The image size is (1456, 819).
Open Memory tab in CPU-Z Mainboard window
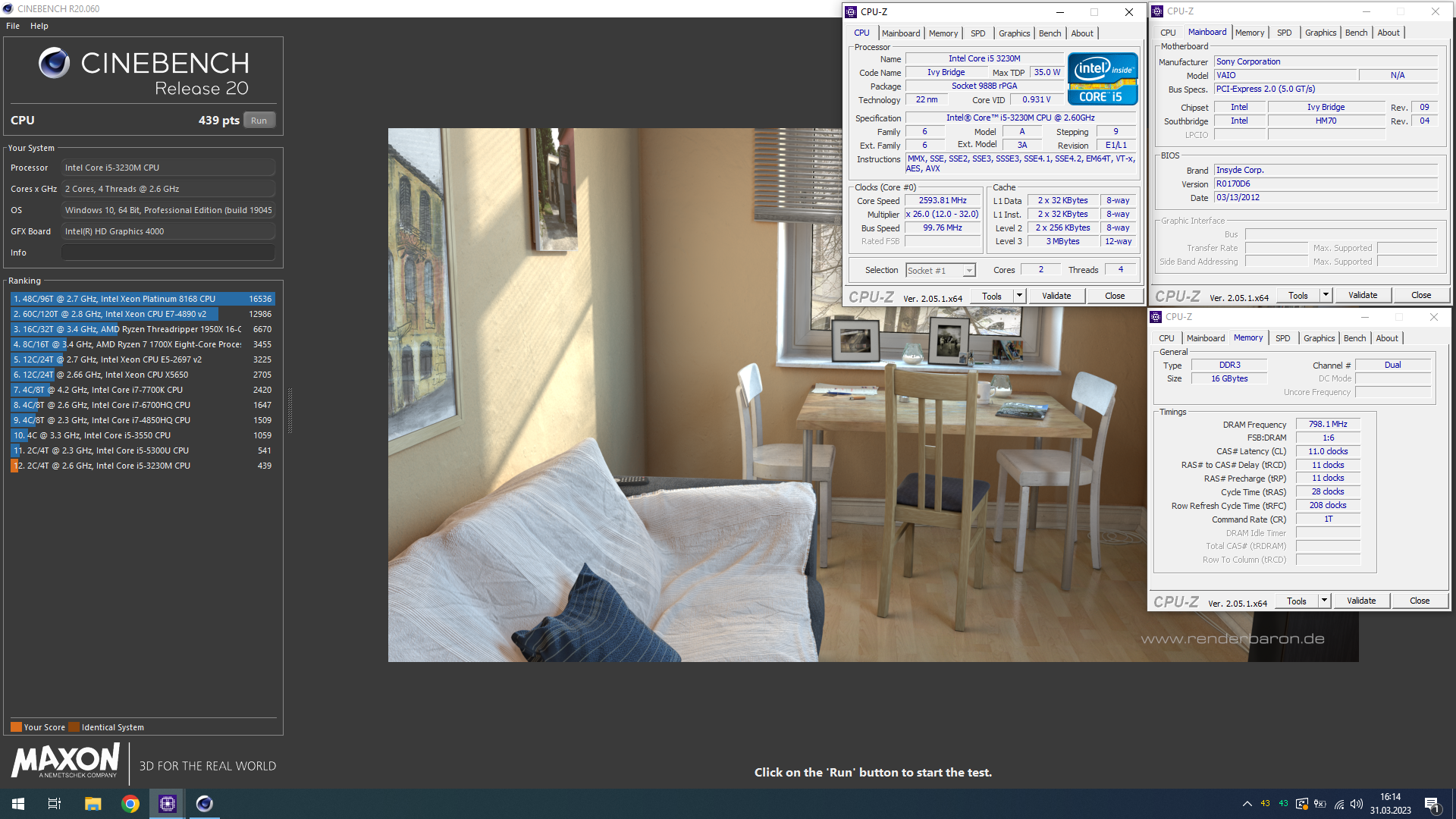click(1250, 33)
